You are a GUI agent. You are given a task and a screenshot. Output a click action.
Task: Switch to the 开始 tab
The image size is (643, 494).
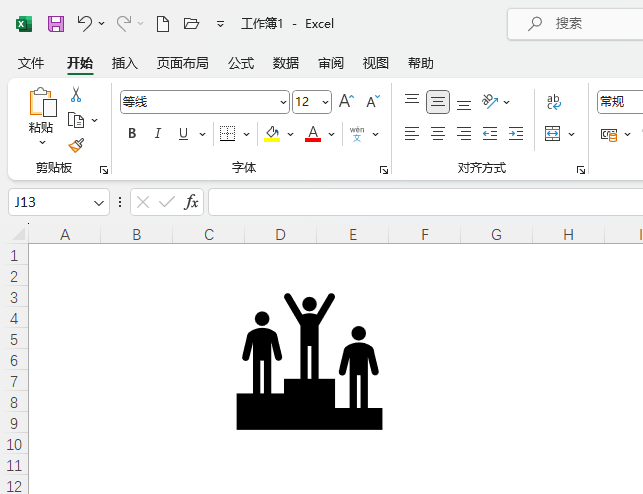80,63
